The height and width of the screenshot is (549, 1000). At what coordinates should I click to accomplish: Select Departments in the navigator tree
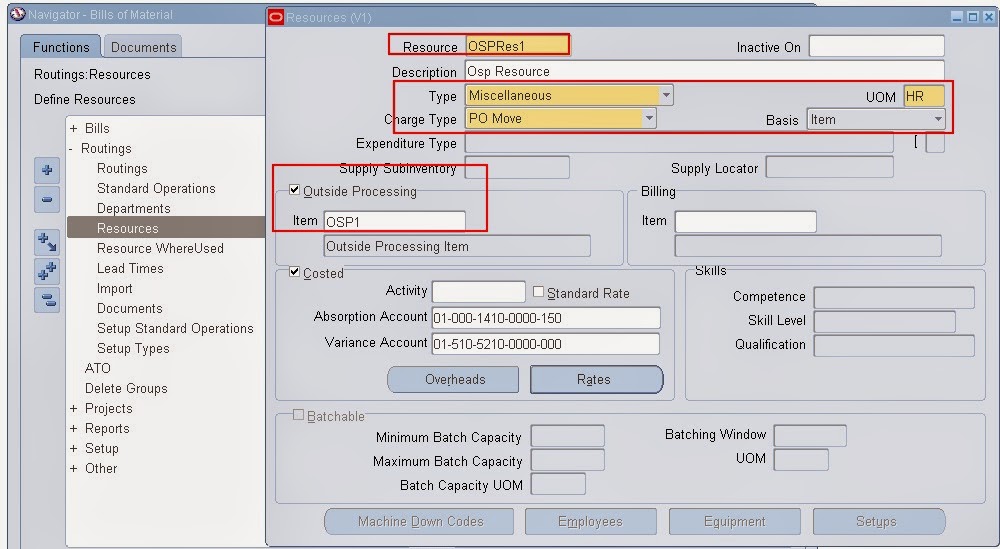click(x=133, y=209)
